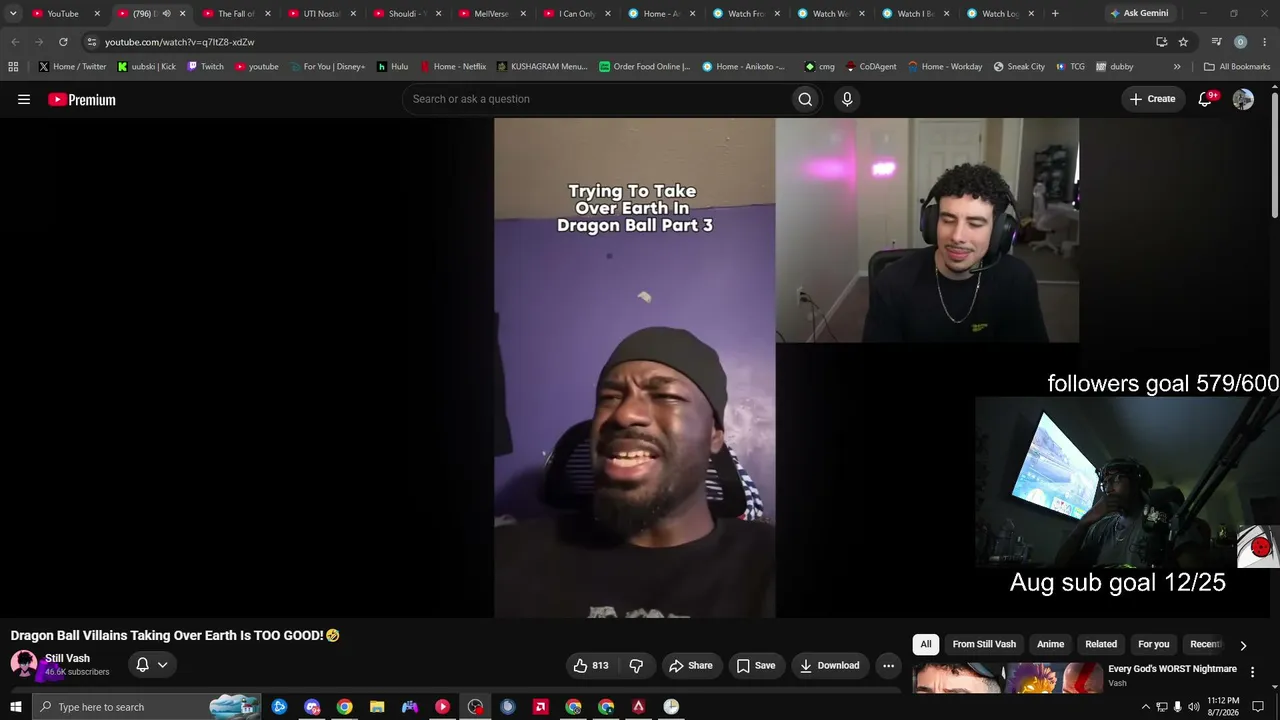Click the search magnifier button
This screenshot has width=1280, height=720.
805,99
